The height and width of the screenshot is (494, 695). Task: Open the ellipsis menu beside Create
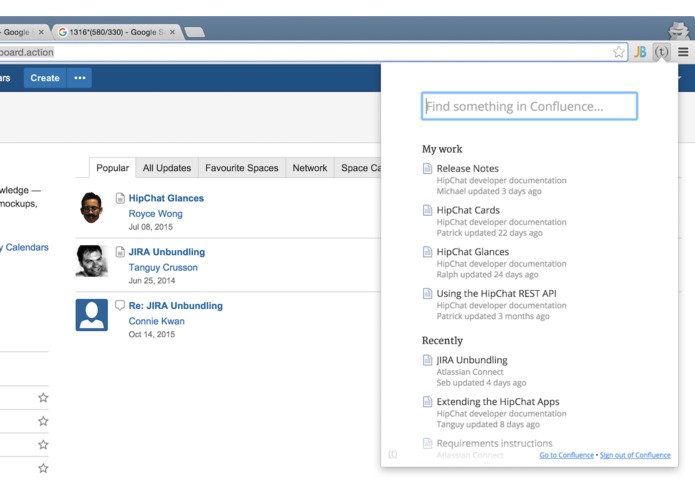[80, 78]
